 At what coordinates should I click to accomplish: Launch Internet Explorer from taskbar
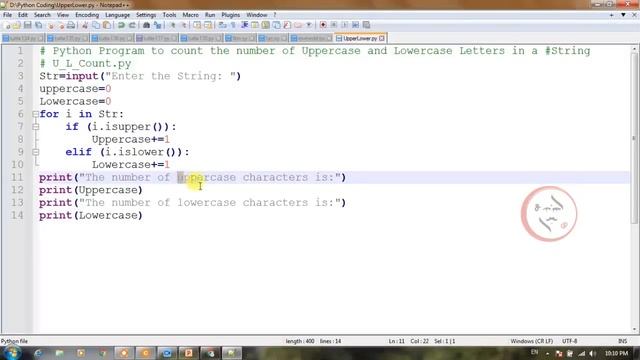pyautogui.click(x=38, y=353)
